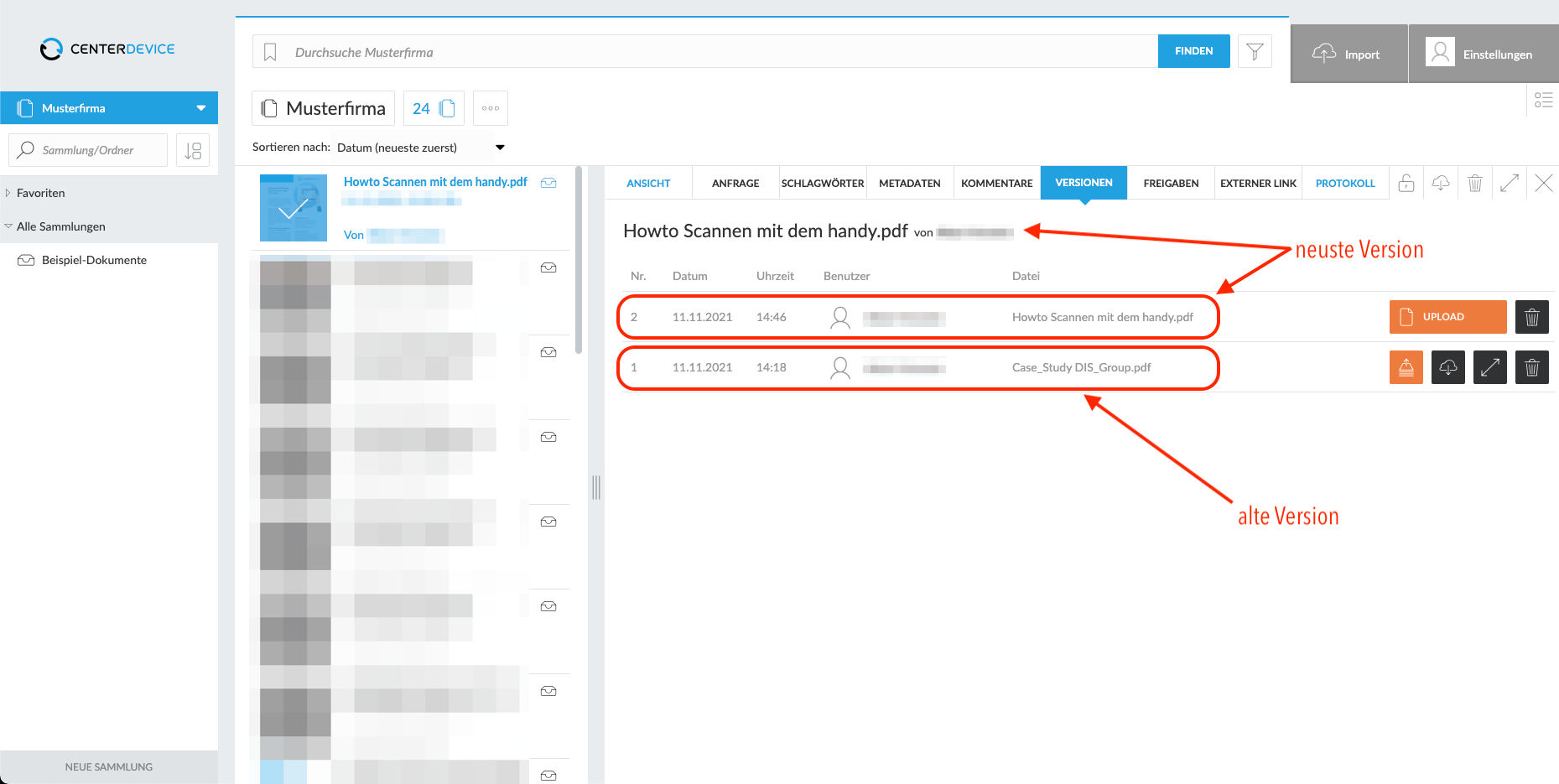
Task: Click the Import cloud upload button
Action: click(x=1349, y=54)
